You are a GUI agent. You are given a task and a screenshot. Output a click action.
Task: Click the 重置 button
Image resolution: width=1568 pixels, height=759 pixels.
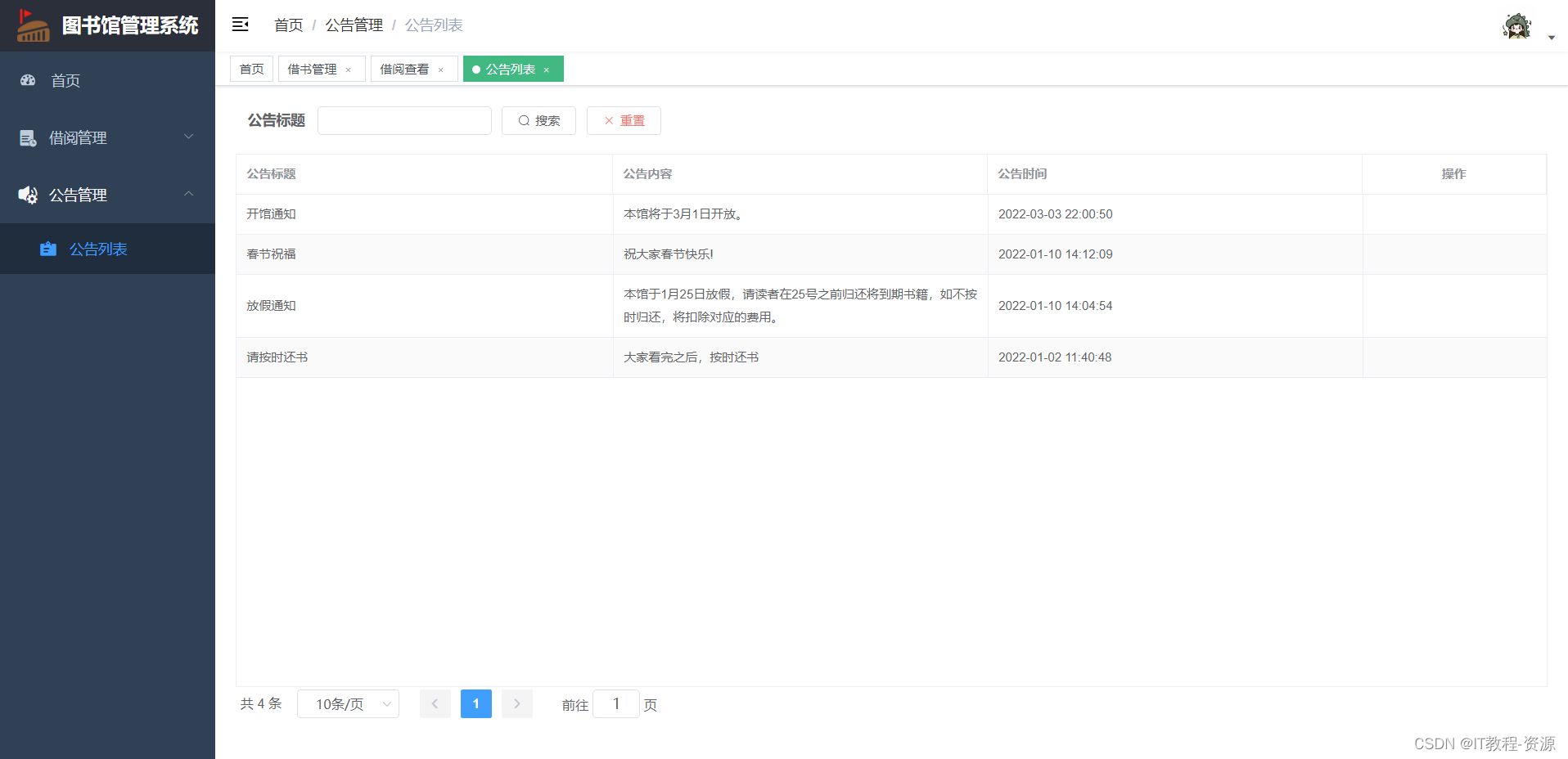point(624,120)
